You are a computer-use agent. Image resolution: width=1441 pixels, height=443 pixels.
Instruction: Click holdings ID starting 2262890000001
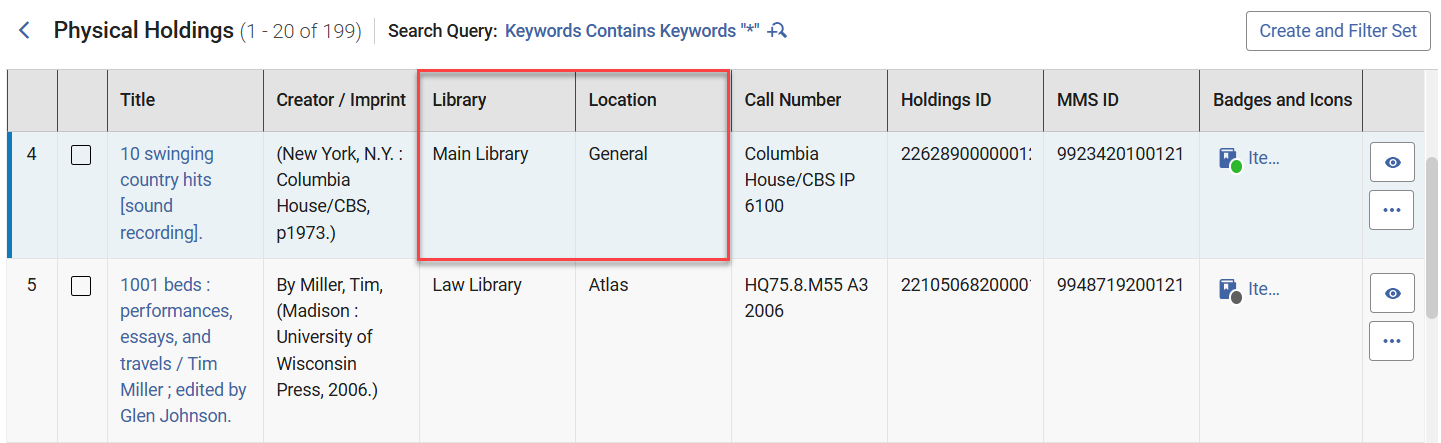tap(966, 154)
